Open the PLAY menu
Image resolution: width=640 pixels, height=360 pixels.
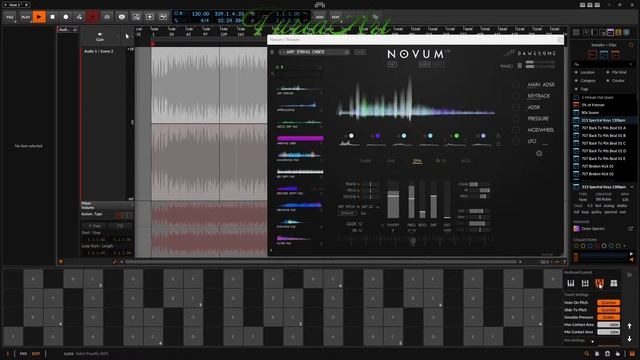[x=25, y=17]
